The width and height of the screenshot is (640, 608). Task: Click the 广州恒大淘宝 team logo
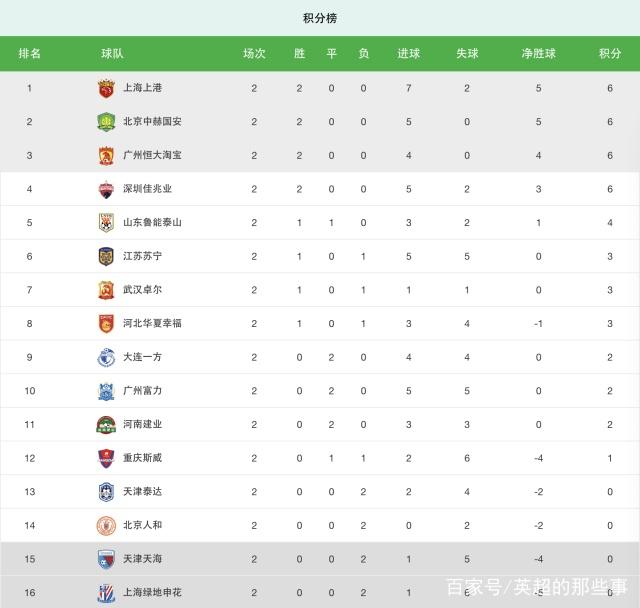[x=106, y=155]
